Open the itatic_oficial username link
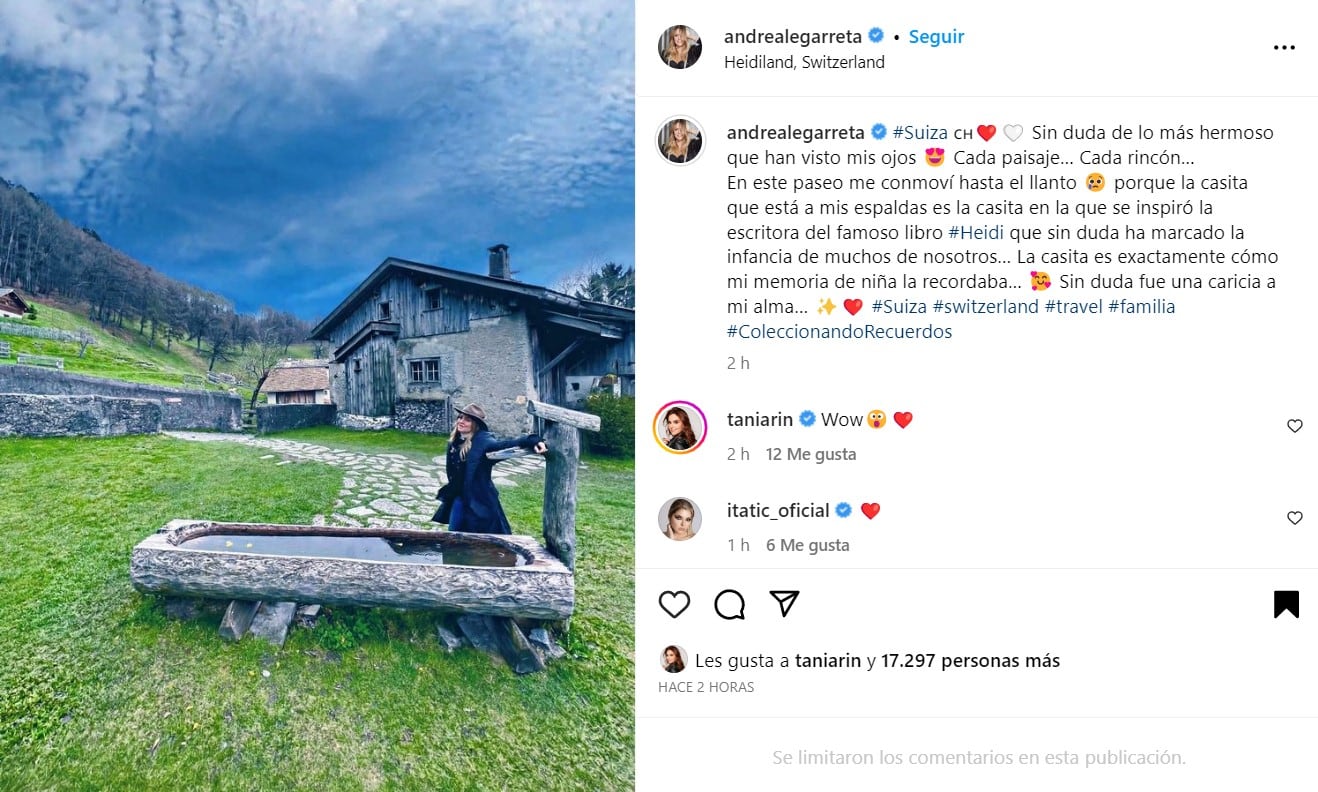 pos(778,510)
